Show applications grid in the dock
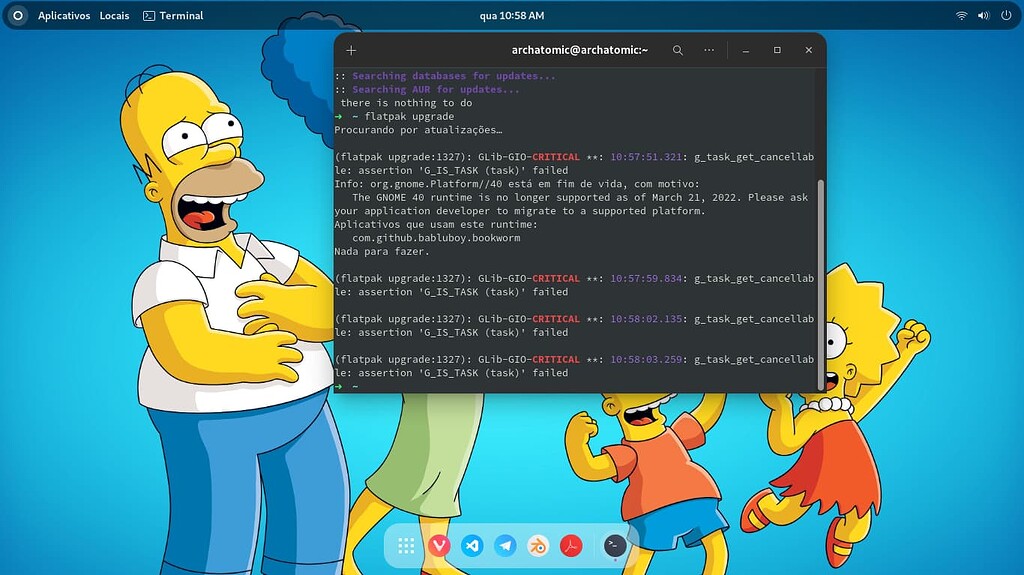1024x575 pixels. pyautogui.click(x=406, y=546)
